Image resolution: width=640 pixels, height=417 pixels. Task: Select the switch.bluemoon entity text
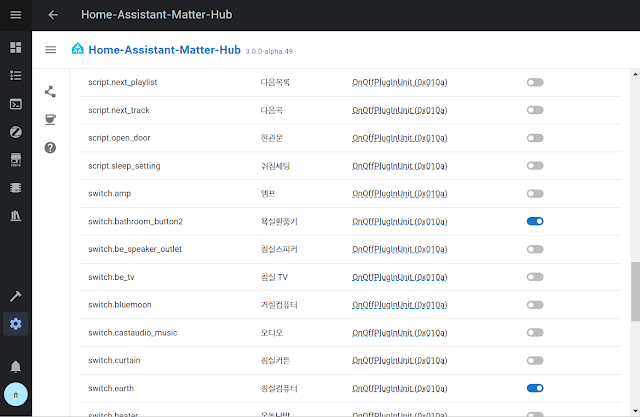(120, 305)
